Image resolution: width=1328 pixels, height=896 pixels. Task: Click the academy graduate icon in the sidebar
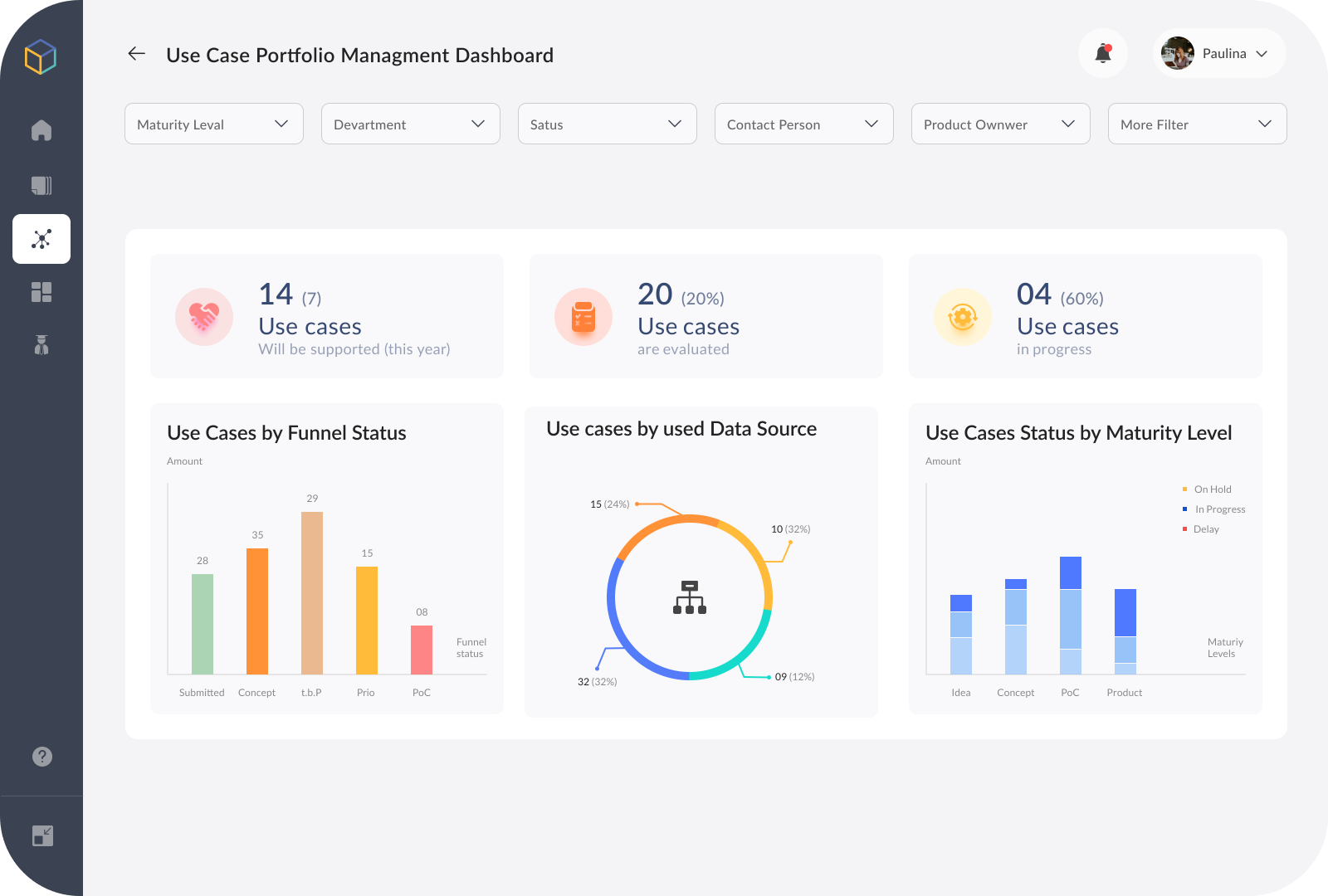click(x=41, y=345)
